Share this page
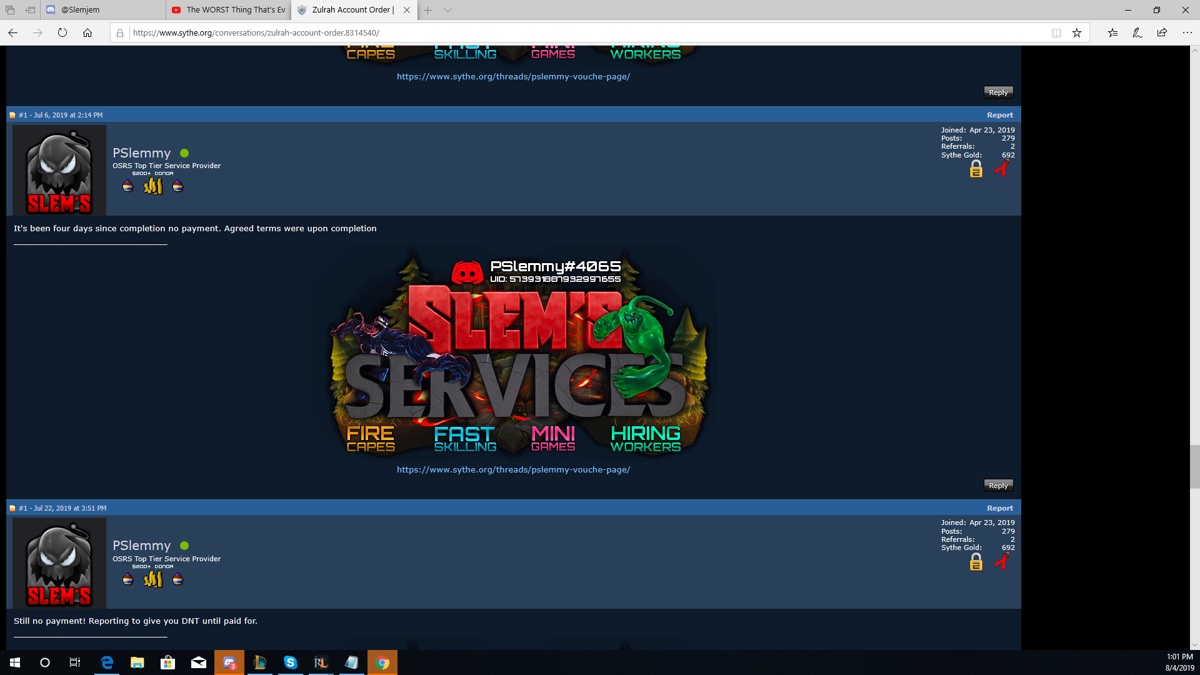 [1162, 33]
